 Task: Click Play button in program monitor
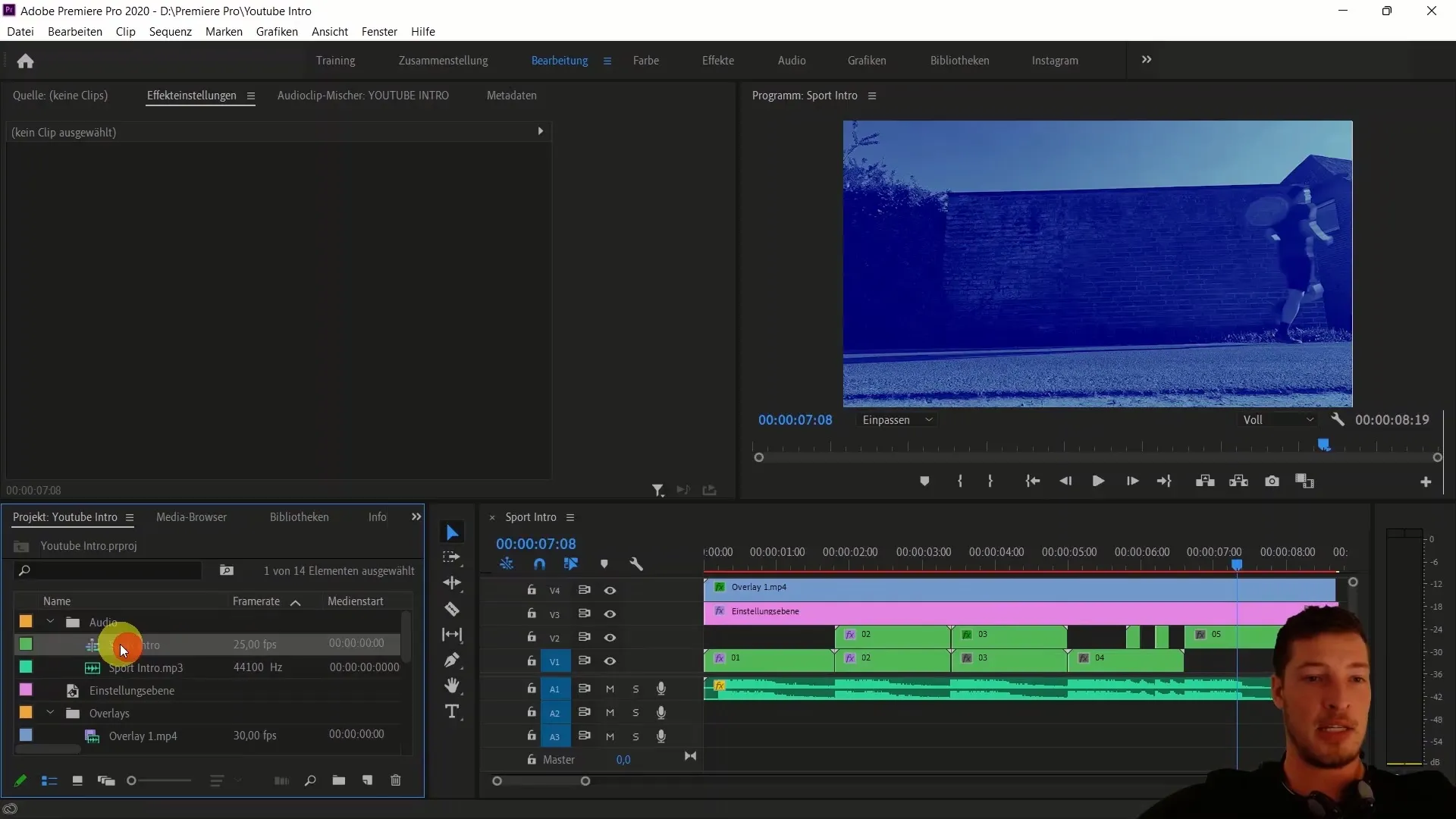[1098, 481]
